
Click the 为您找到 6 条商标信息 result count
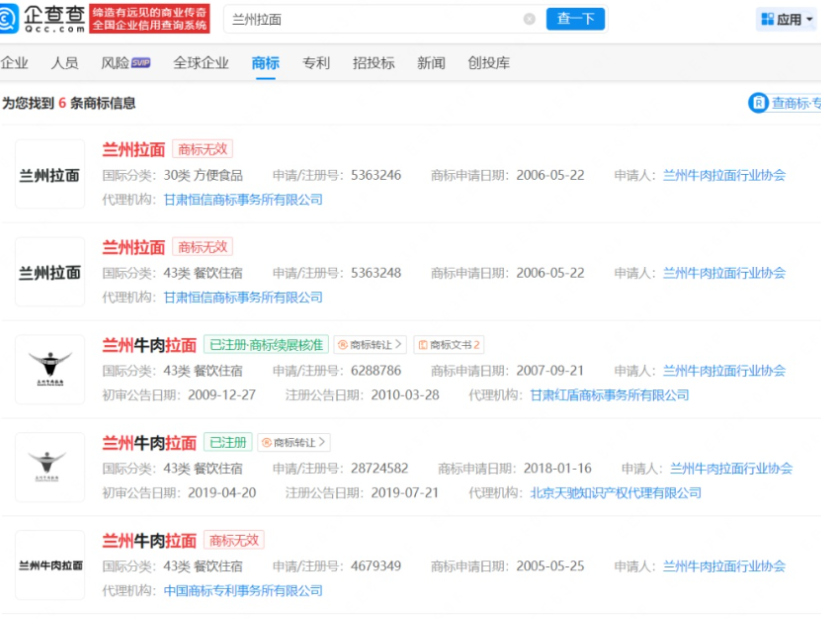tap(69, 103)
